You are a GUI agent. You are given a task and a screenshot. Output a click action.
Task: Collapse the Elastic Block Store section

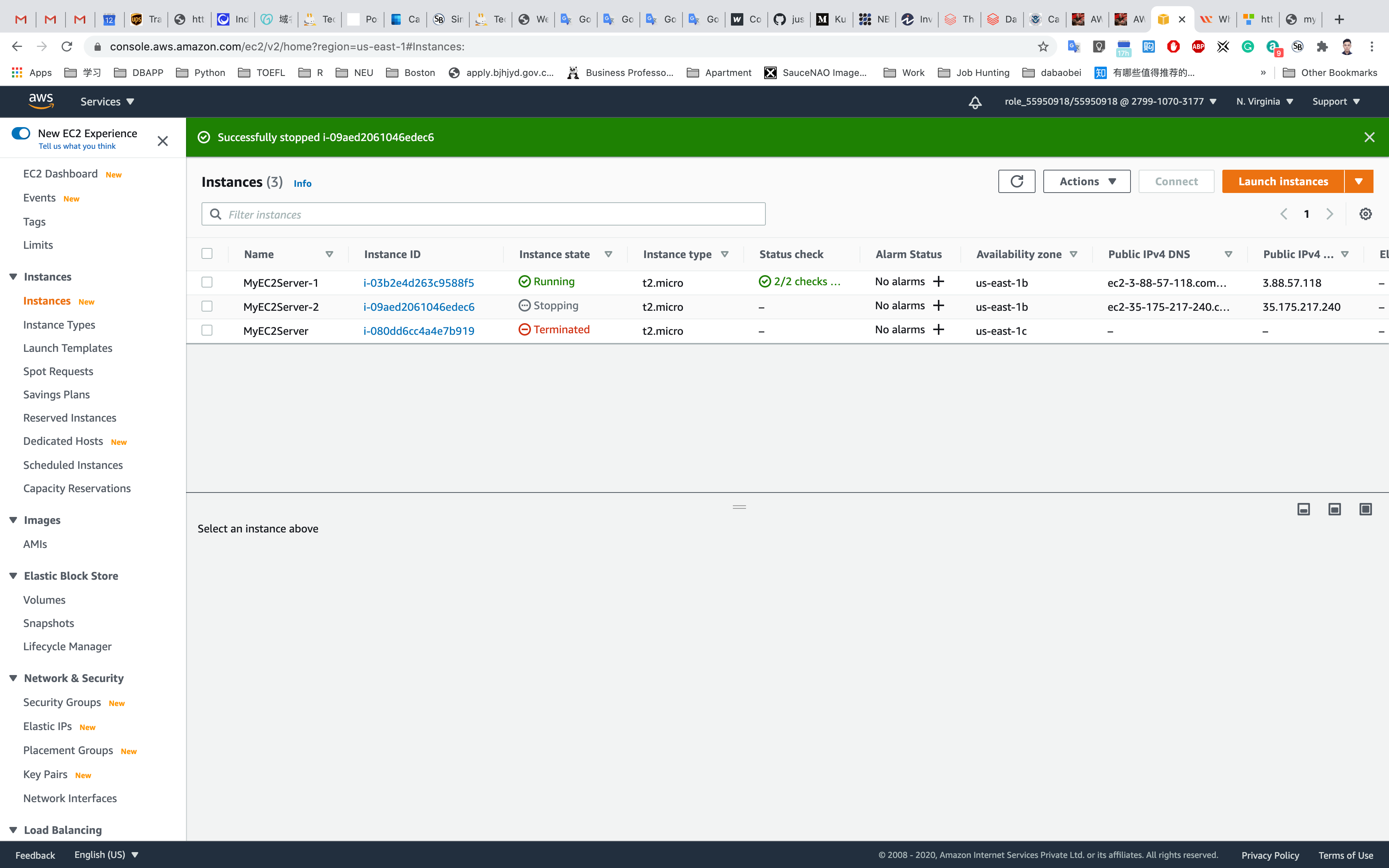click(13, 576)
